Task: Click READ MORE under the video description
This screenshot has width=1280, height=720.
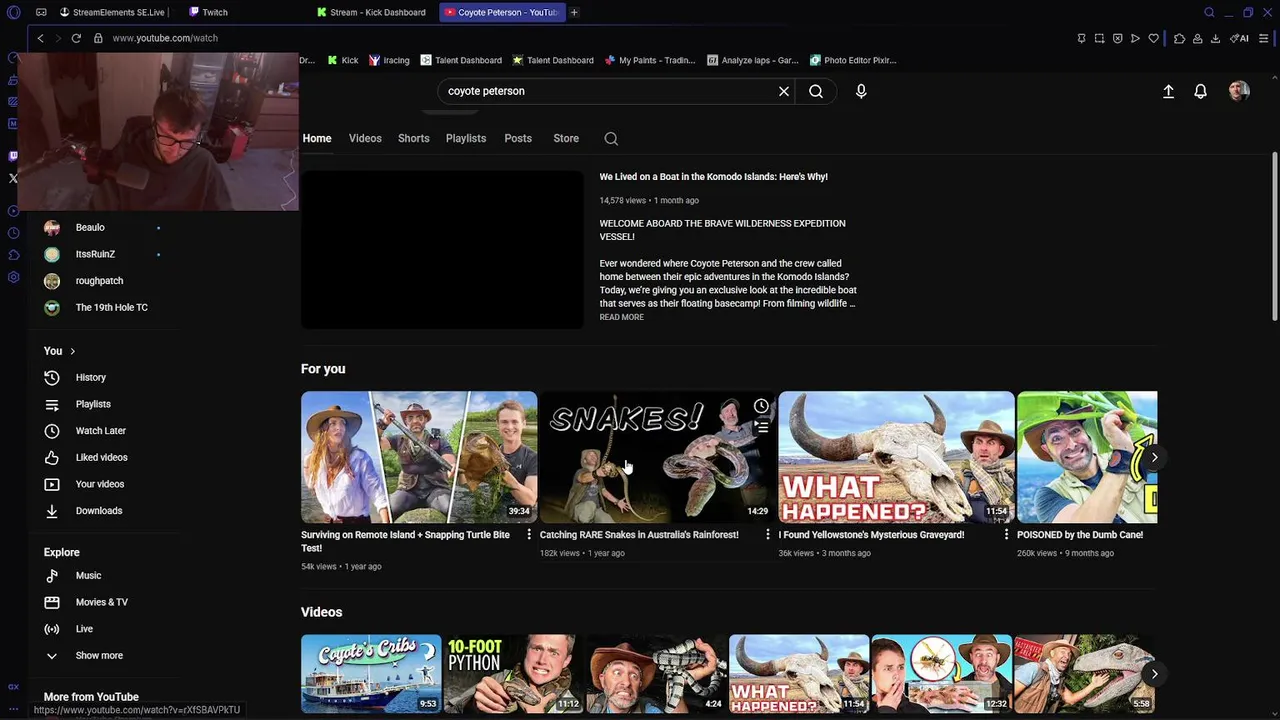Action: point(621,317)
